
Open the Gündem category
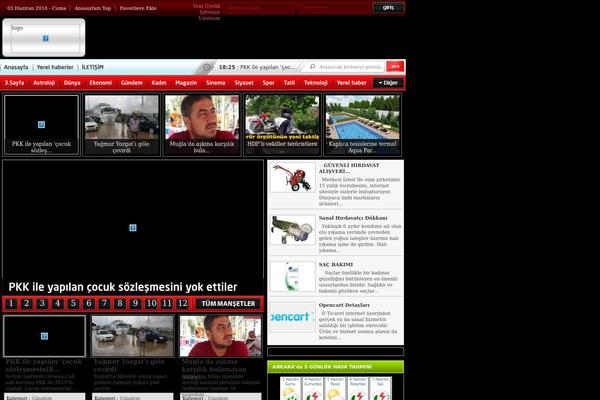[132, 83]
